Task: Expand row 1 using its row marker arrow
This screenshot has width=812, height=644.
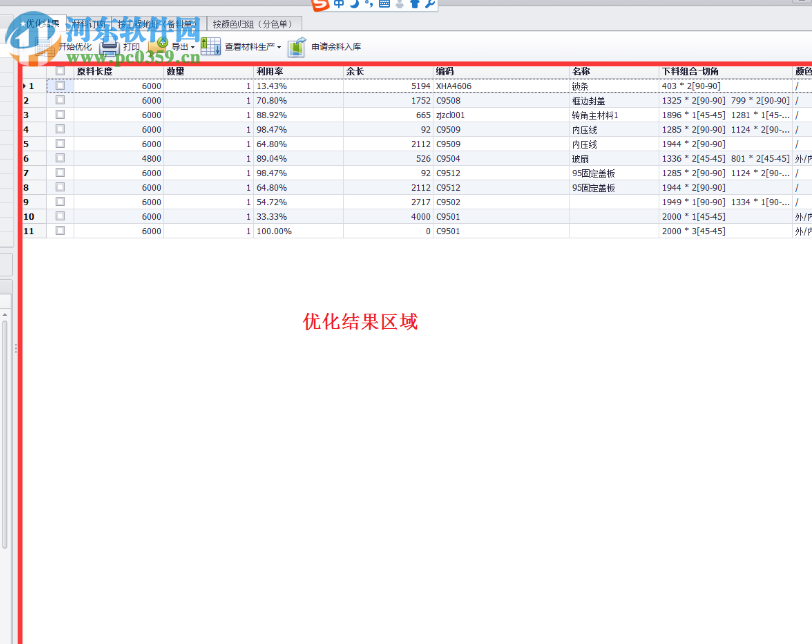Action: [23, 86]
